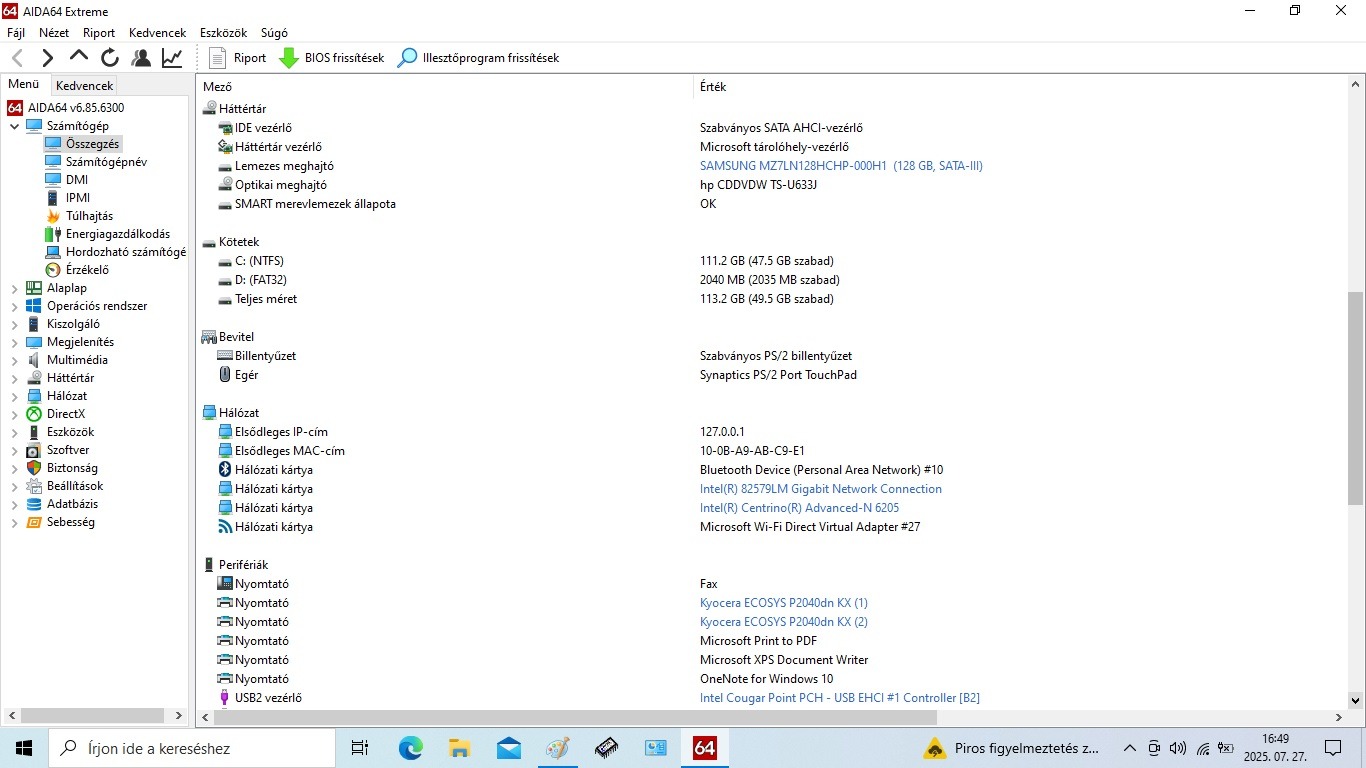Click the taskbar search box
Viewport: 1366px width, 768px height.
click(192, 748)
